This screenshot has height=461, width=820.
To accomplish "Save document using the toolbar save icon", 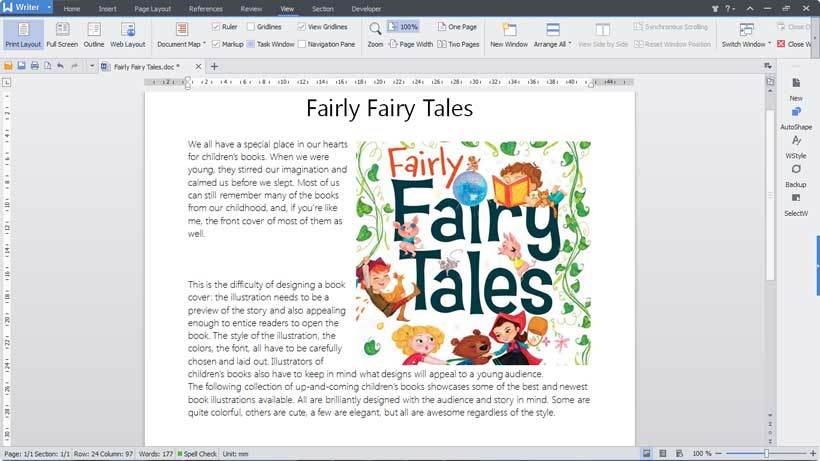I will 21,66.
